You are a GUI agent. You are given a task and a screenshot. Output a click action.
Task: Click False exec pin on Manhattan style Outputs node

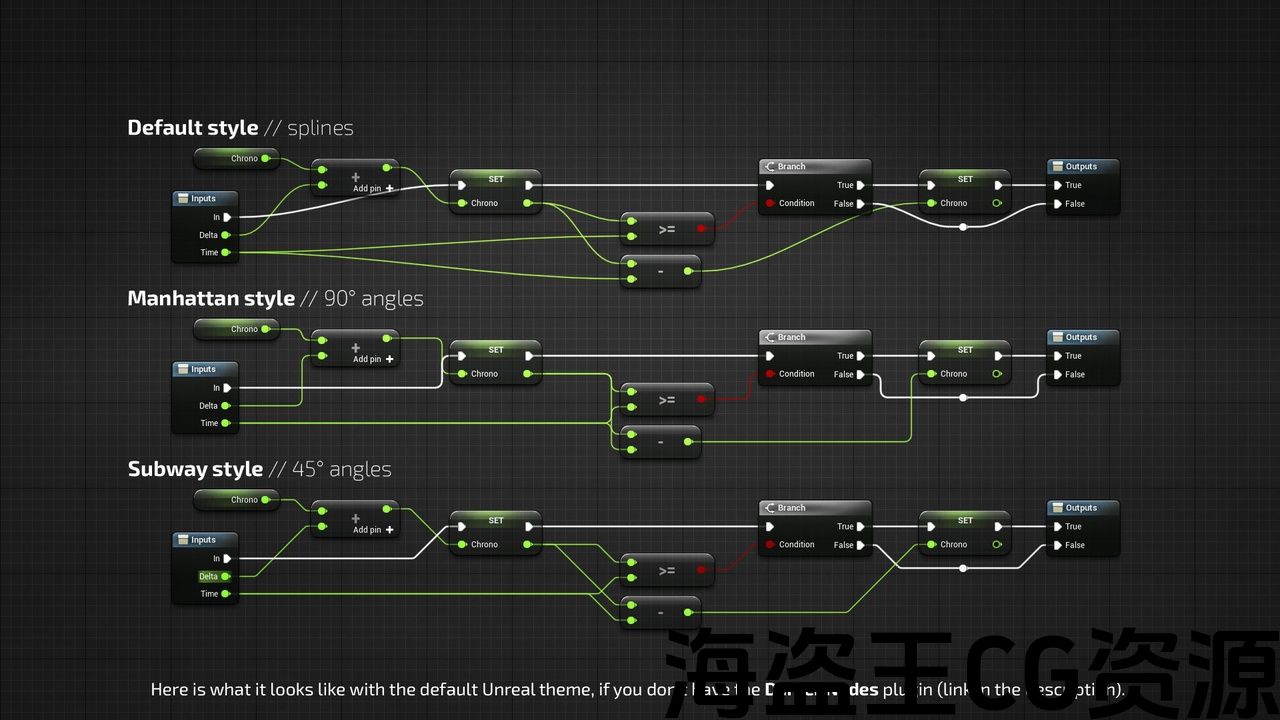(1058, 375)
